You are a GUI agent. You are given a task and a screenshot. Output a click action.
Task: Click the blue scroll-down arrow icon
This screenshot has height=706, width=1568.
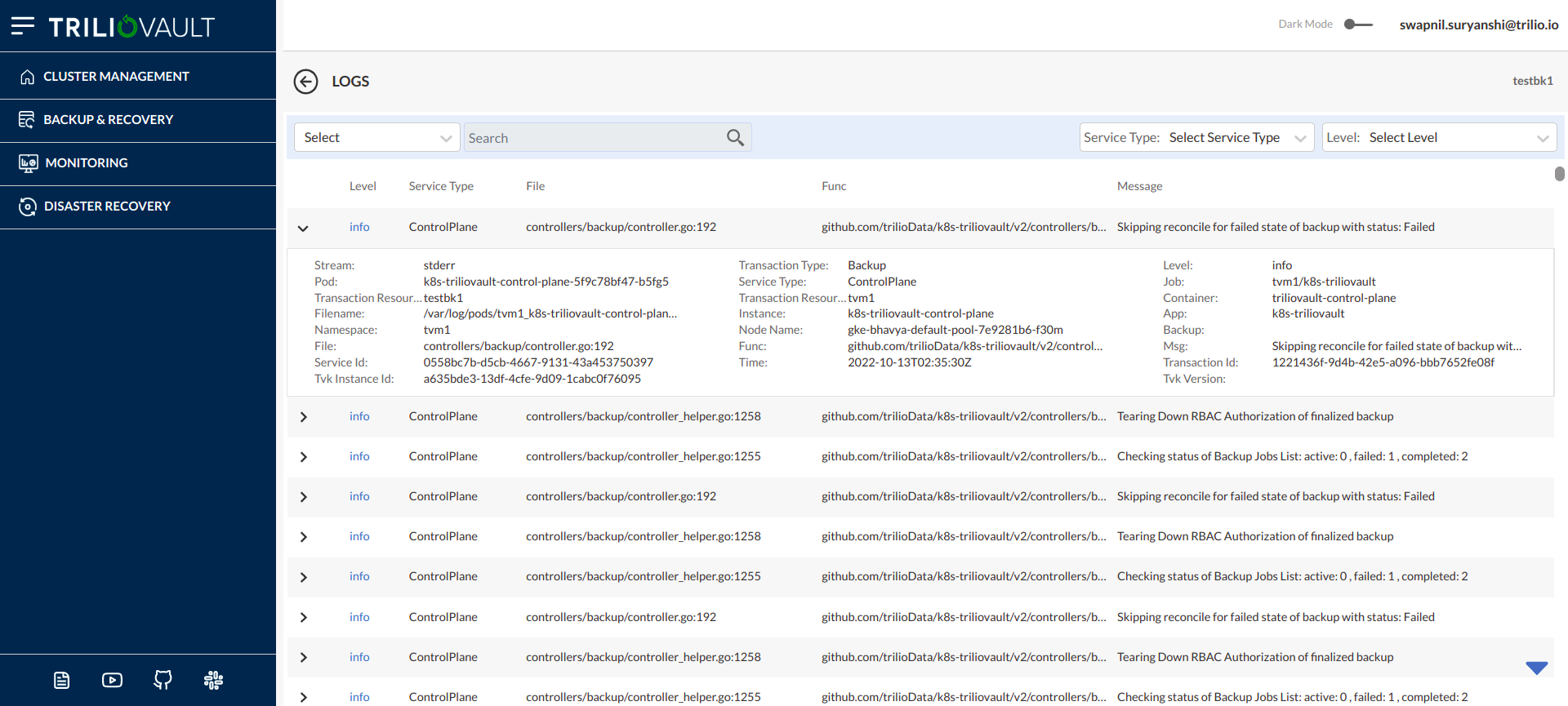tap(1536, 668)
